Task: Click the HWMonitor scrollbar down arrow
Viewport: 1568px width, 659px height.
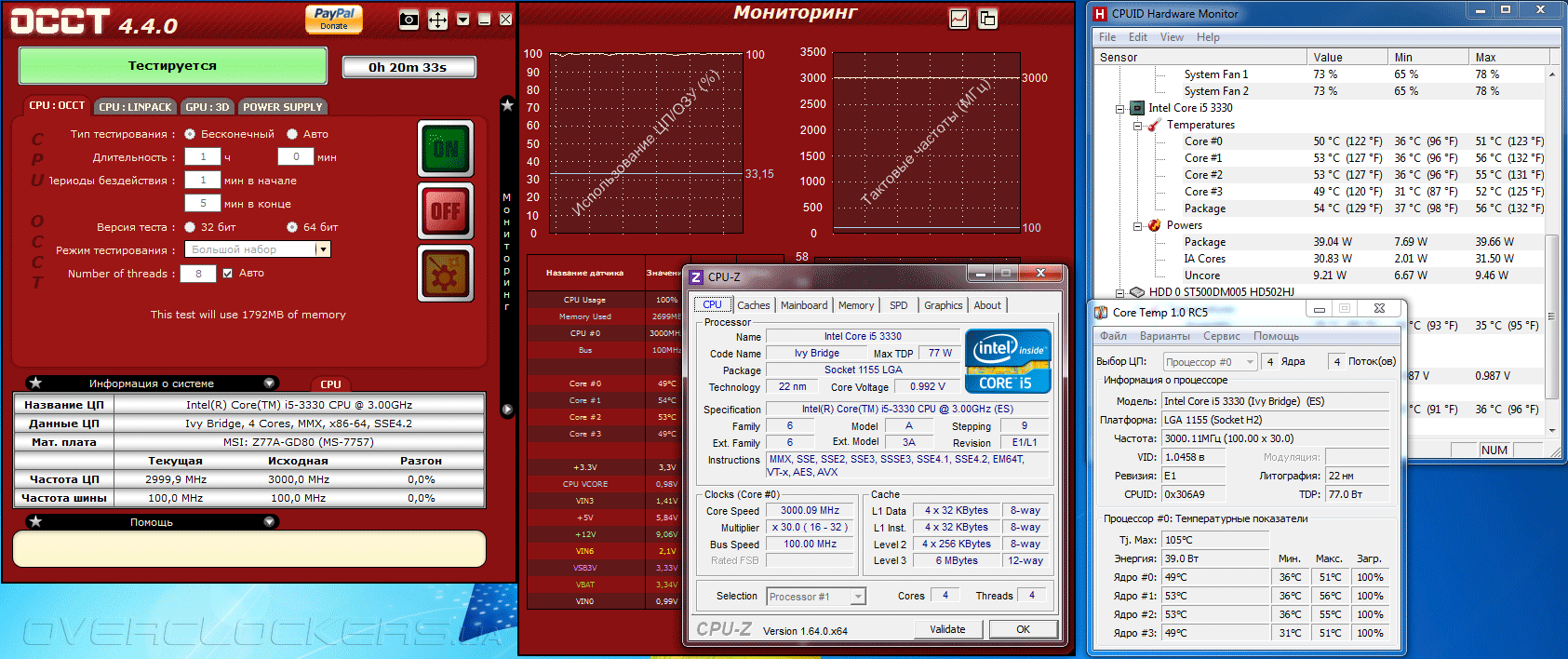Action: coord(1551,430)
